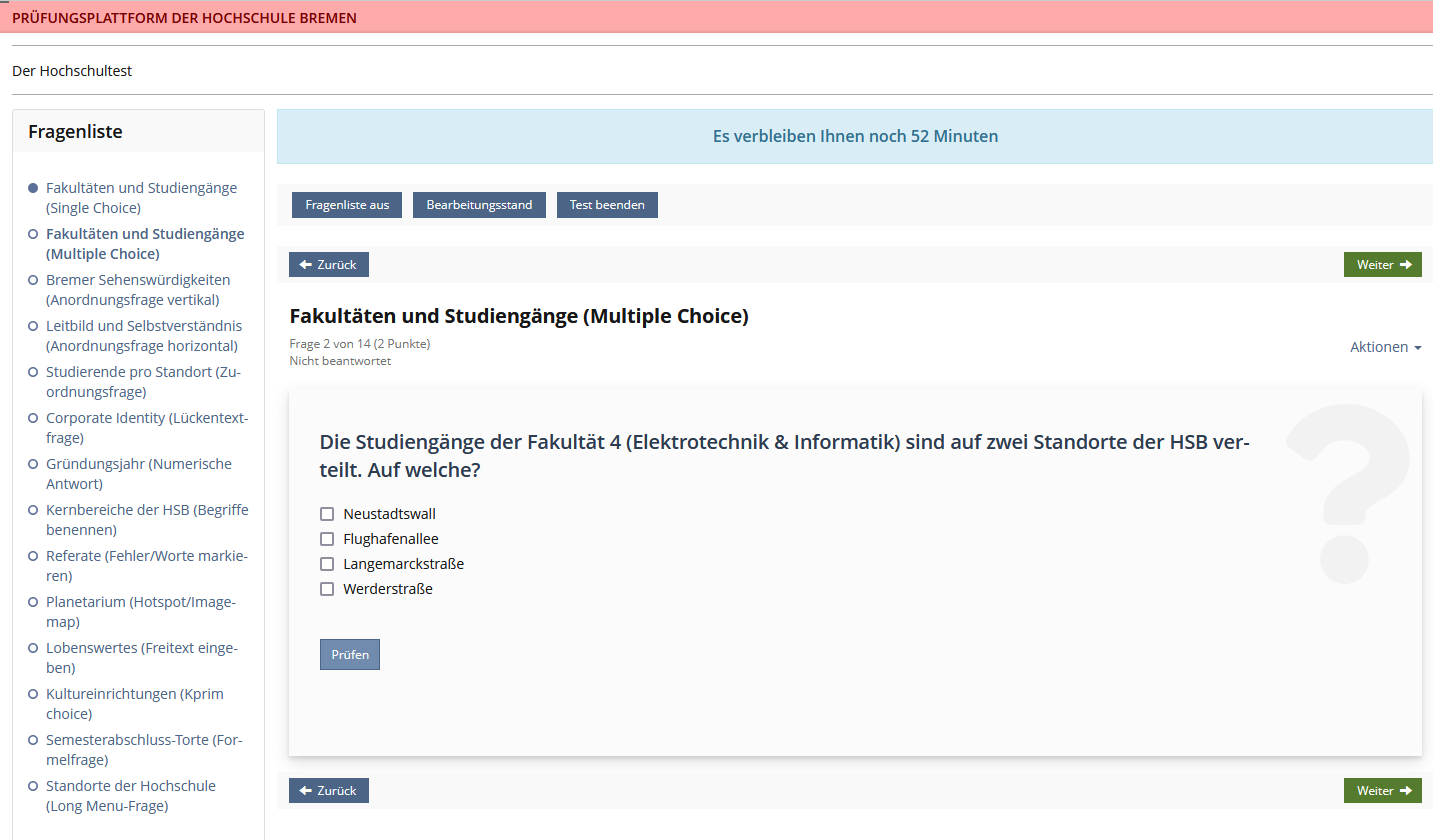Click the Neustadtswall answer label

click(389, 514)
